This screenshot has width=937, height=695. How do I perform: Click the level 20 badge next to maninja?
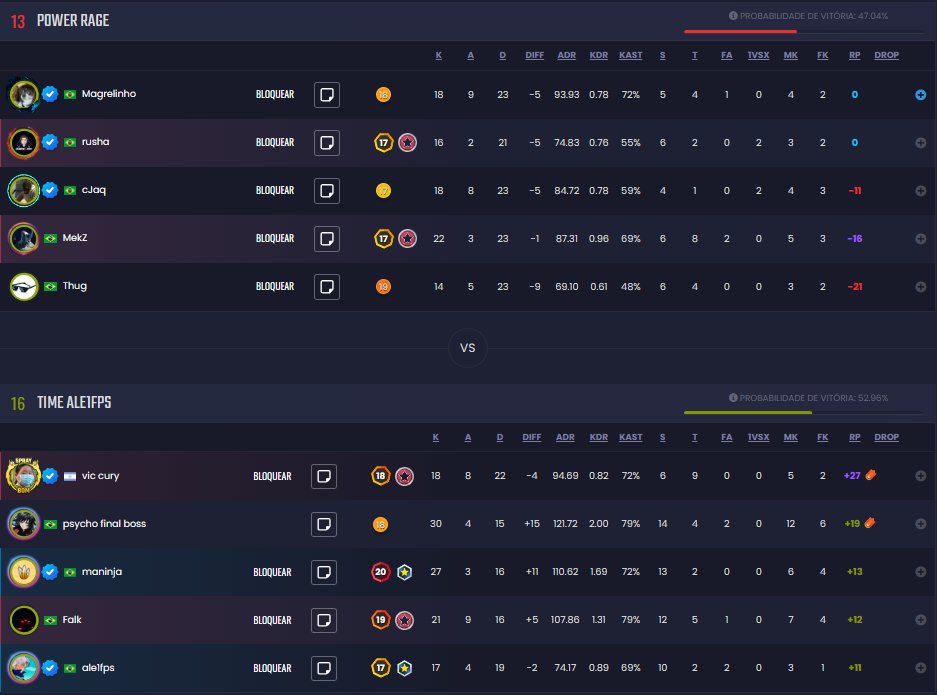tap(381, 572)
